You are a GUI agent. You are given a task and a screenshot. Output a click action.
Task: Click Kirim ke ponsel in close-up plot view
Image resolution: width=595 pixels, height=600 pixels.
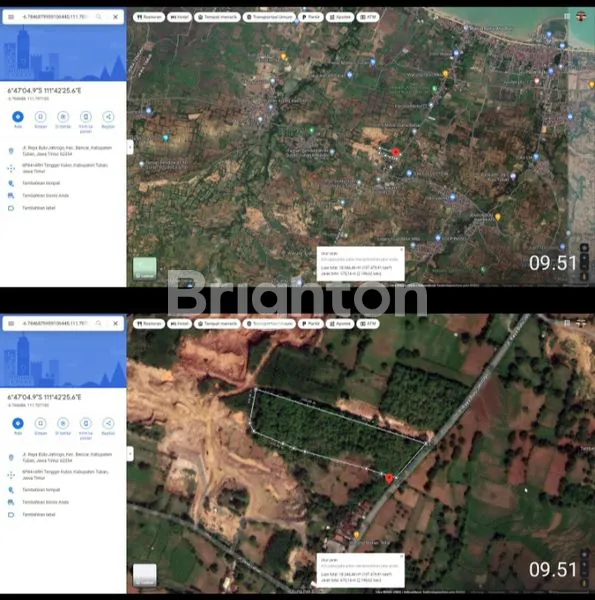pyautogui.click(x=86, y=423)
